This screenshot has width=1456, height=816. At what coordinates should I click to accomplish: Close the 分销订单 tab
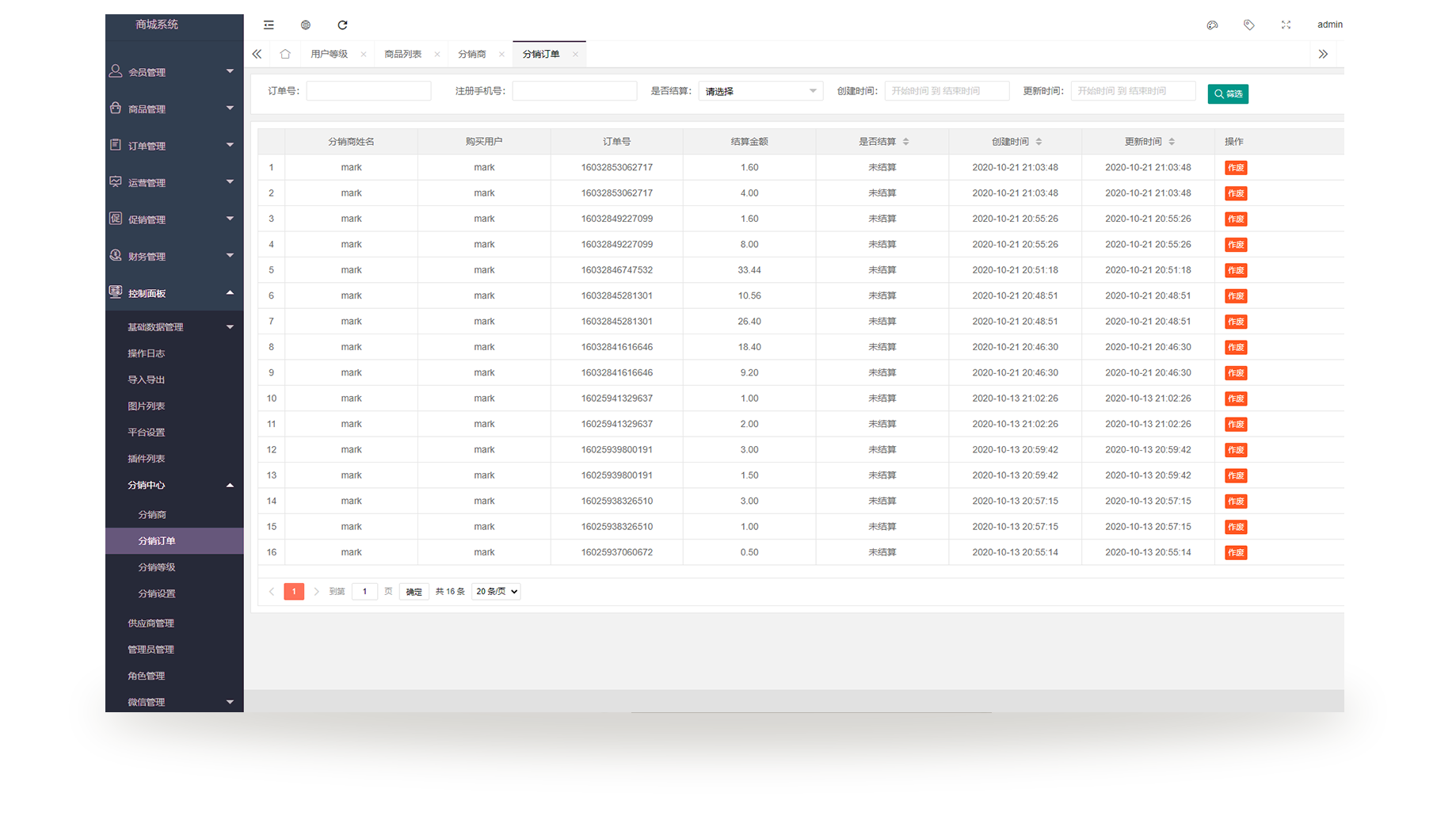575,54
